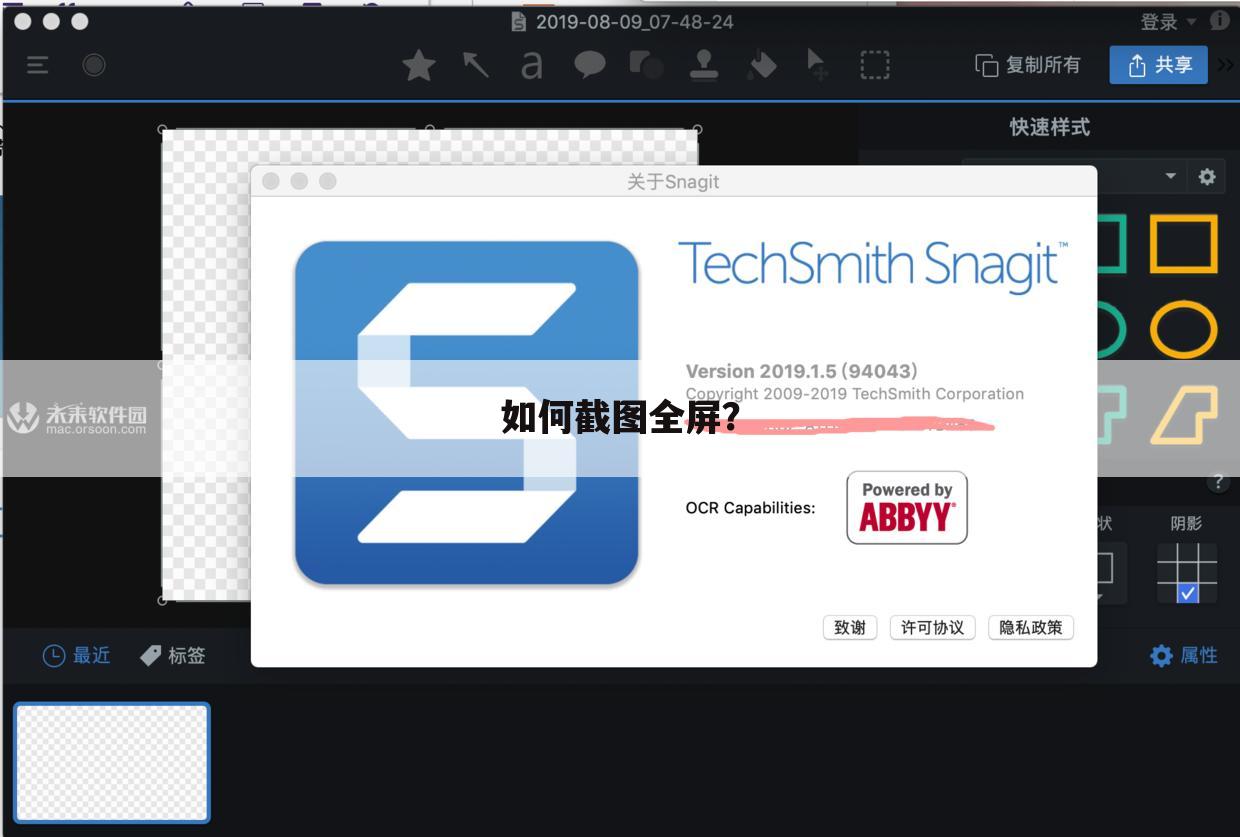Image resolution: width=1240 pixels, height=837 pixels.
Task: Click the OCR Capabilities label
Action: tap(750, 508)
